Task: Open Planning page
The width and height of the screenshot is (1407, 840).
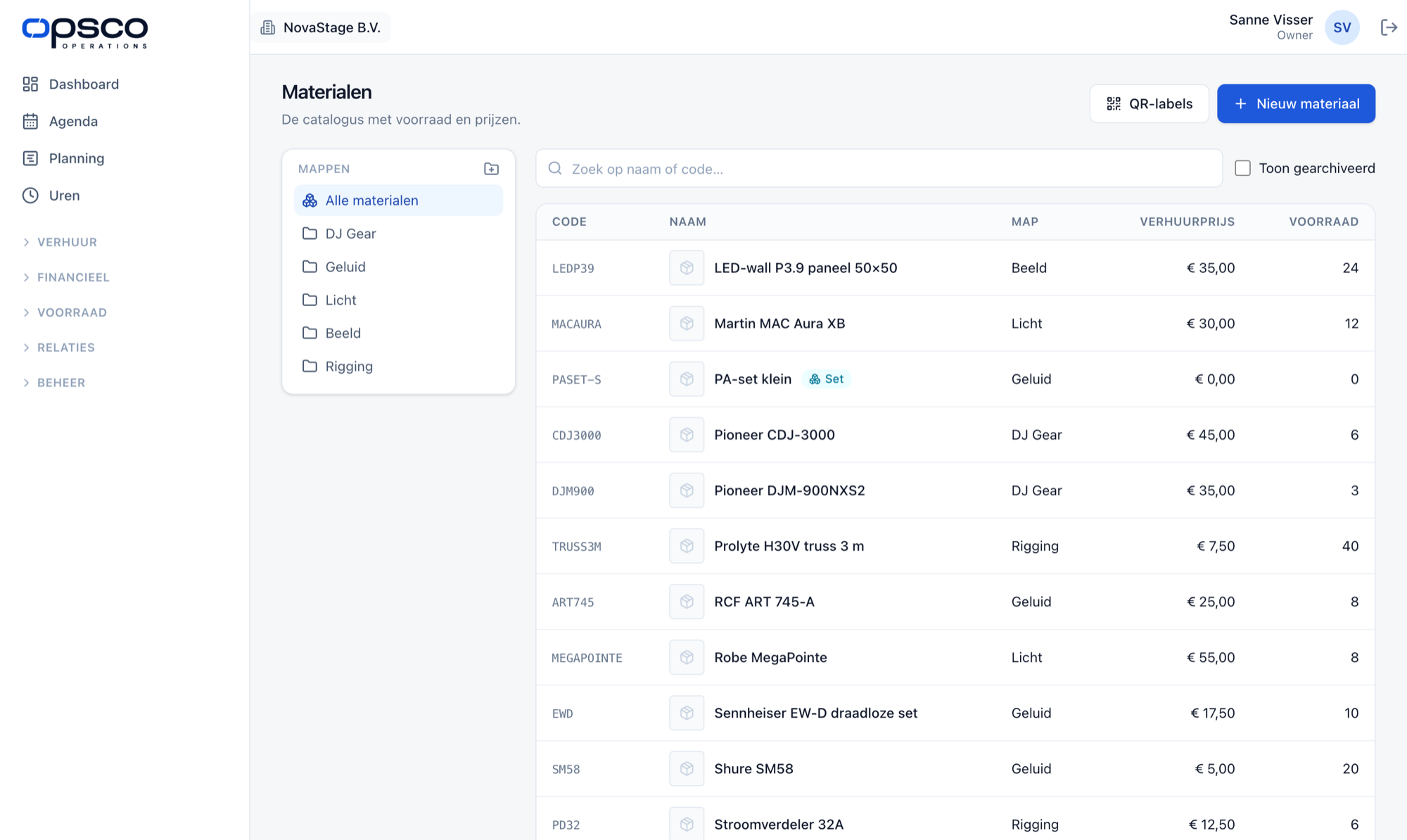Action: 77,158
